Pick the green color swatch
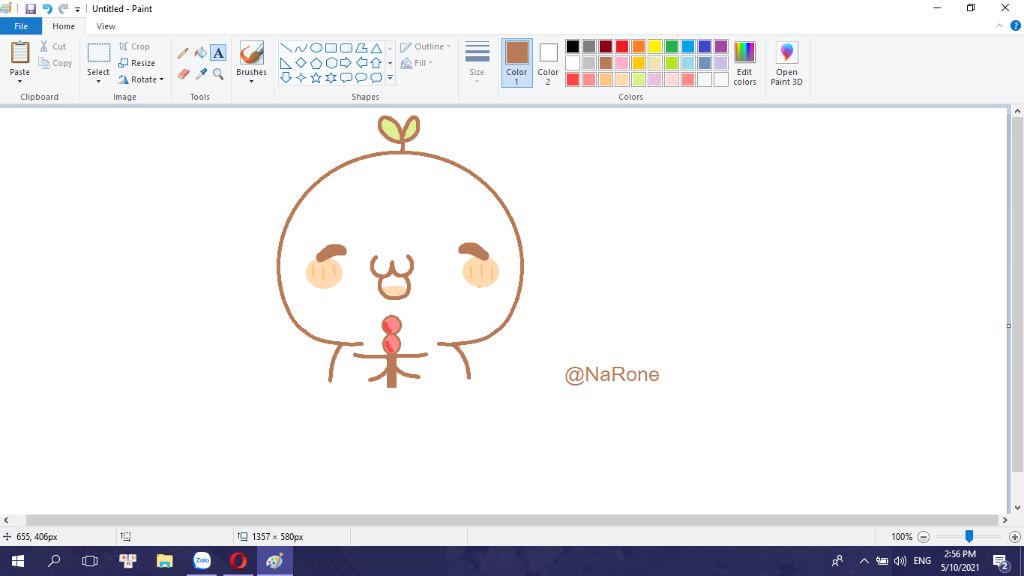 [671, 46]
